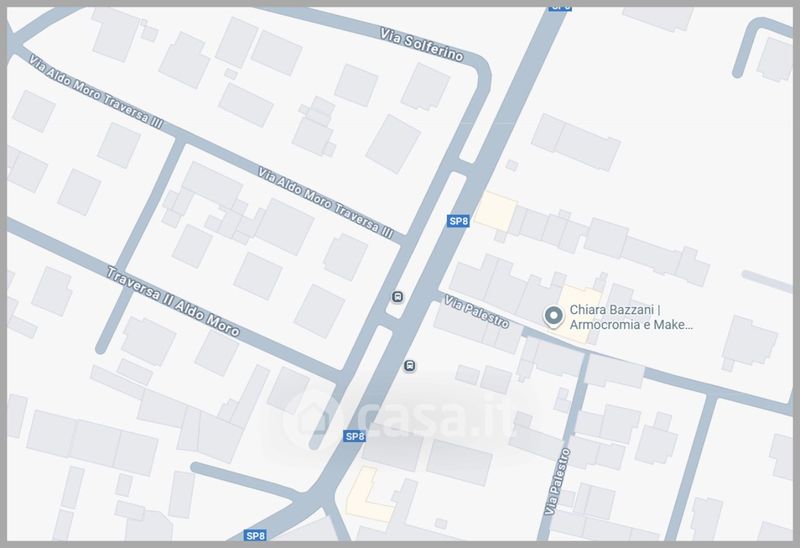Screen dimensions: 800x548
Task: Click the SP8 road shield near the yellow building
Action: pyautogui.click(x=458, y=221)
